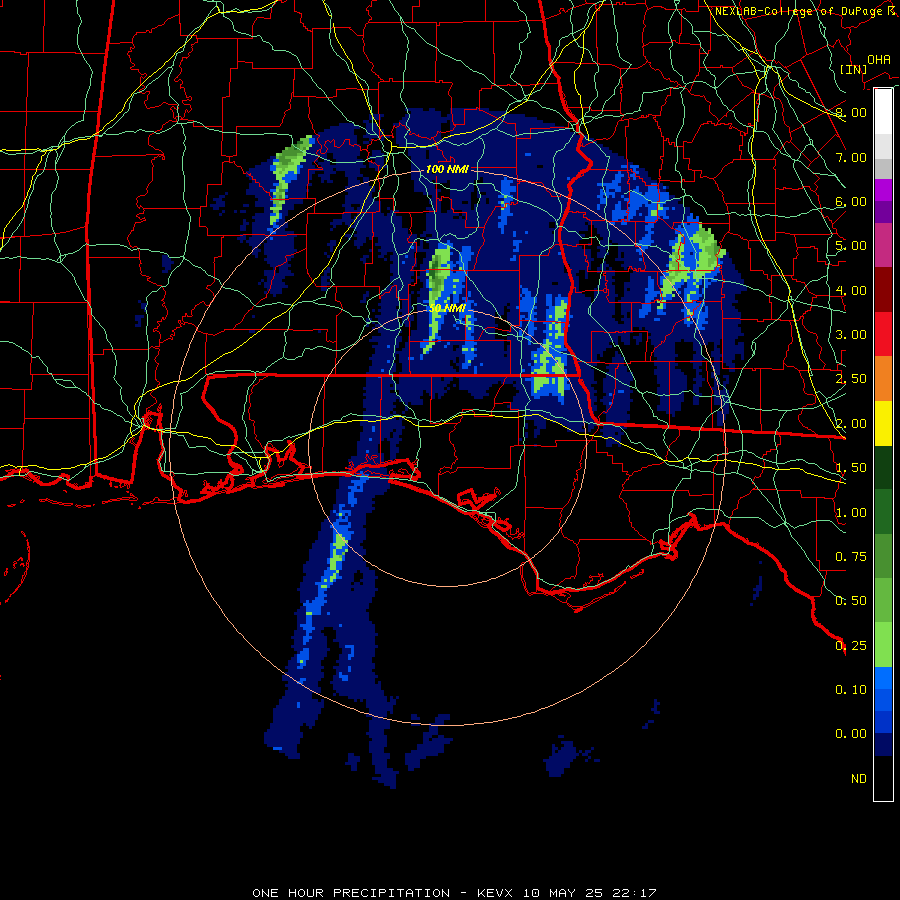This screenshot has width=900, height=900.
Task: Click the OHA product label
Action: tap(879, 59)
